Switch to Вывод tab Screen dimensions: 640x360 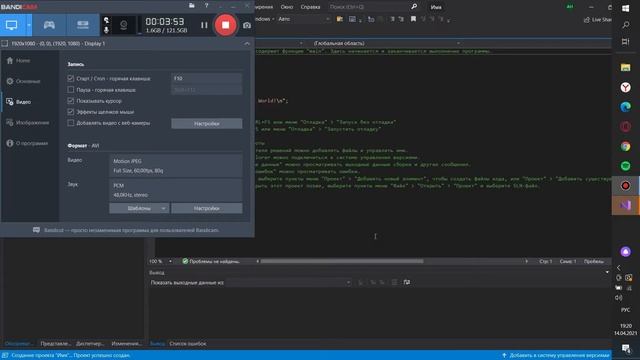coord(158,344)
